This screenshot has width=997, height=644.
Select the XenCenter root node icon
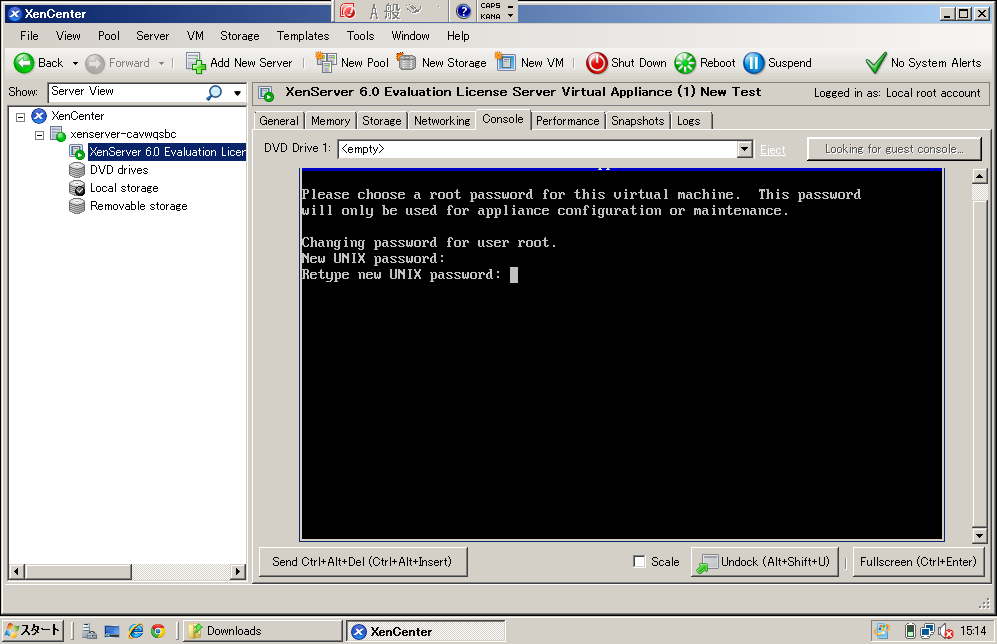tap(39, 116)
